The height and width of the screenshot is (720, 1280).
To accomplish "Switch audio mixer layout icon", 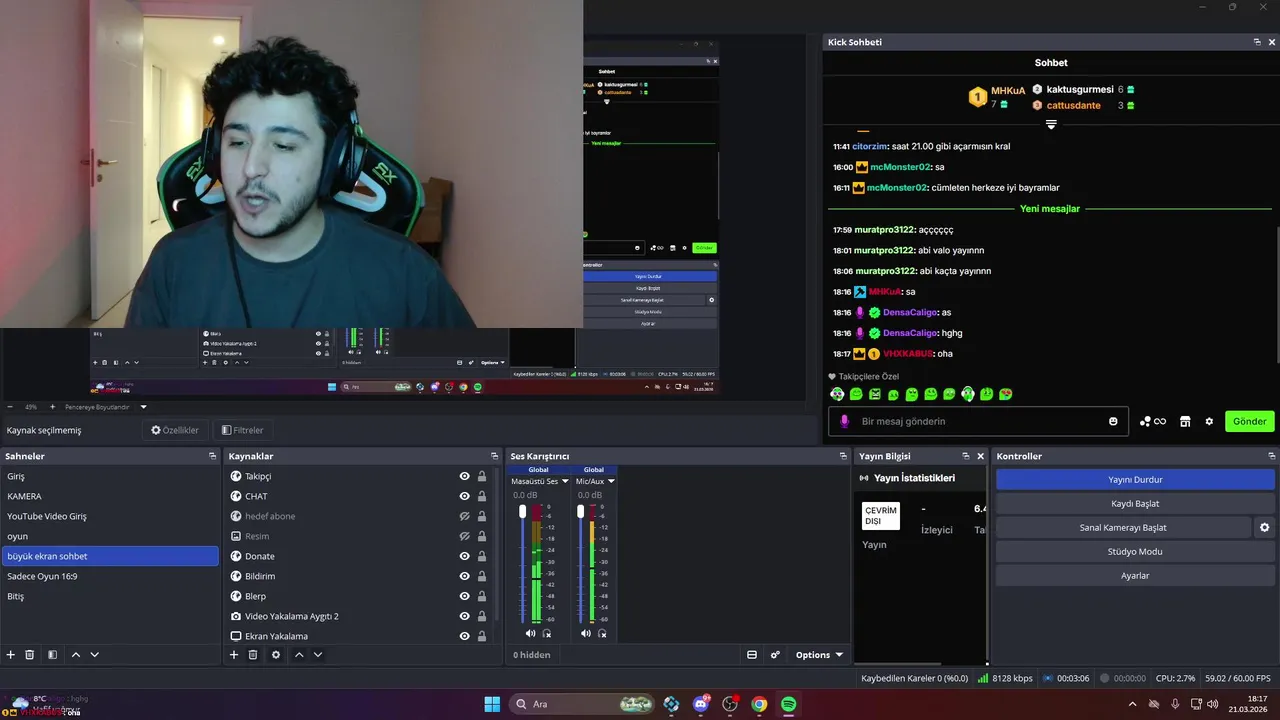I will tap(752, 655).
